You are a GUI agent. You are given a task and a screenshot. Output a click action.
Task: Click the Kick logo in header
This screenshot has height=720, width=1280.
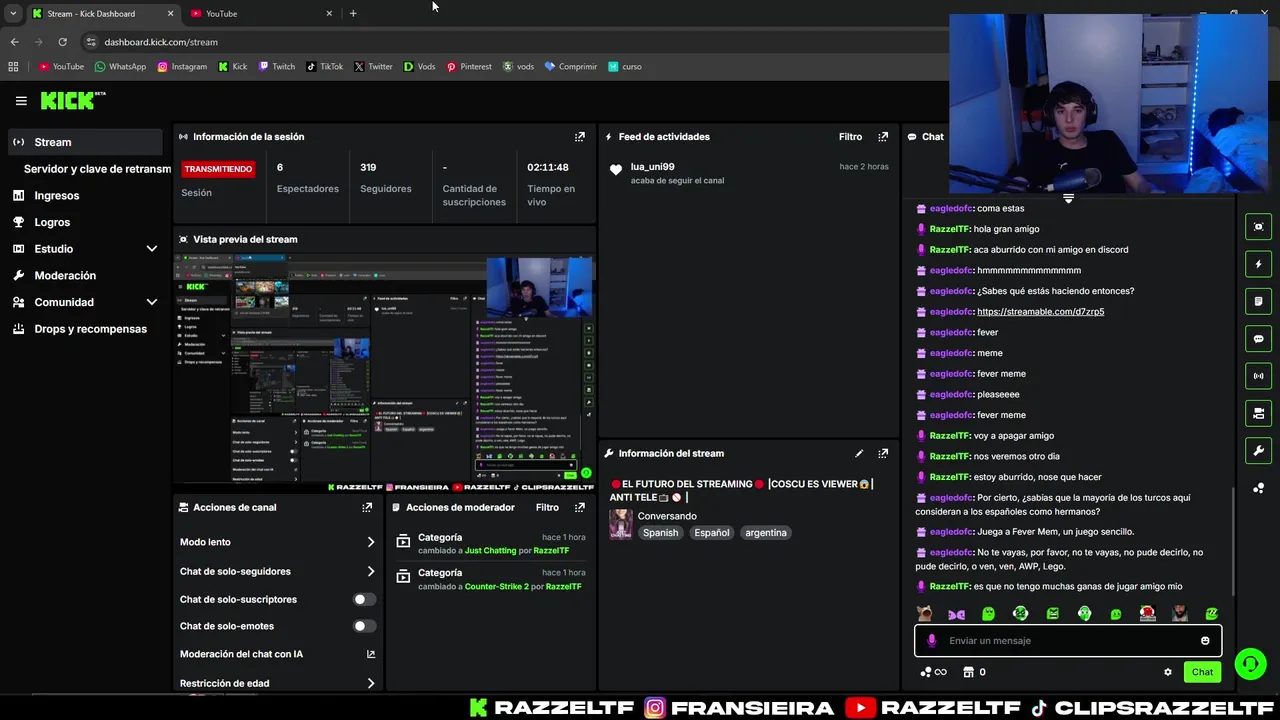pos(73,100)
